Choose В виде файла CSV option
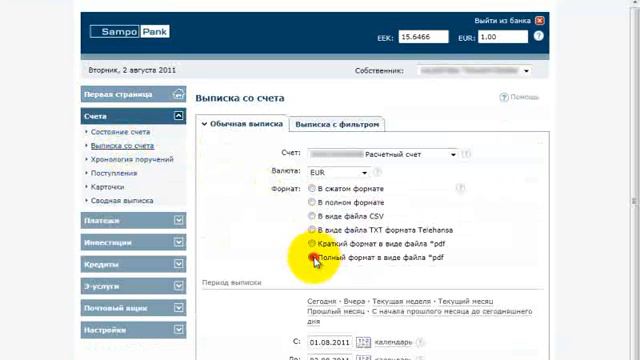Screen dimensions: 640x360 [x=312, y=216]
